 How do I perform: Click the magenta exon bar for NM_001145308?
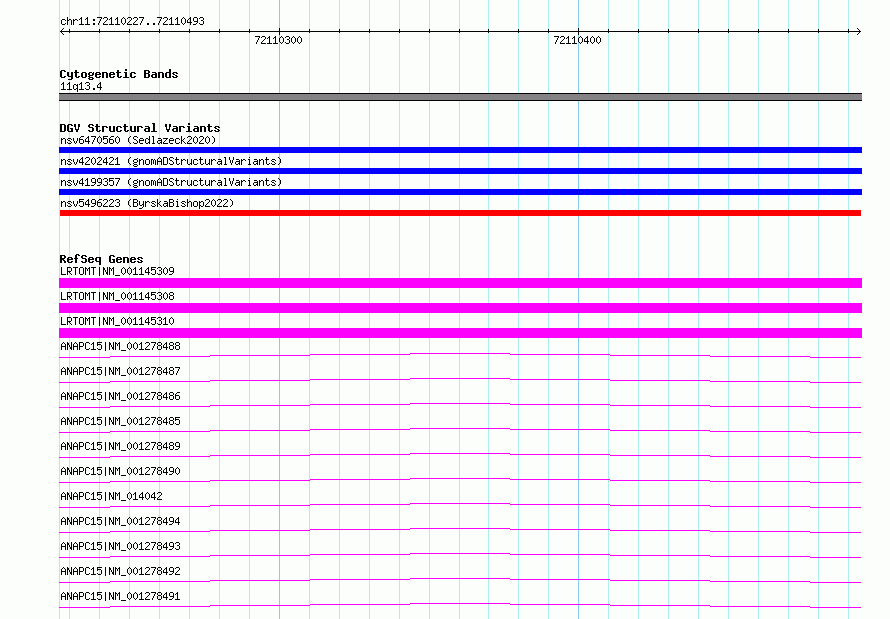click(460, 308)
